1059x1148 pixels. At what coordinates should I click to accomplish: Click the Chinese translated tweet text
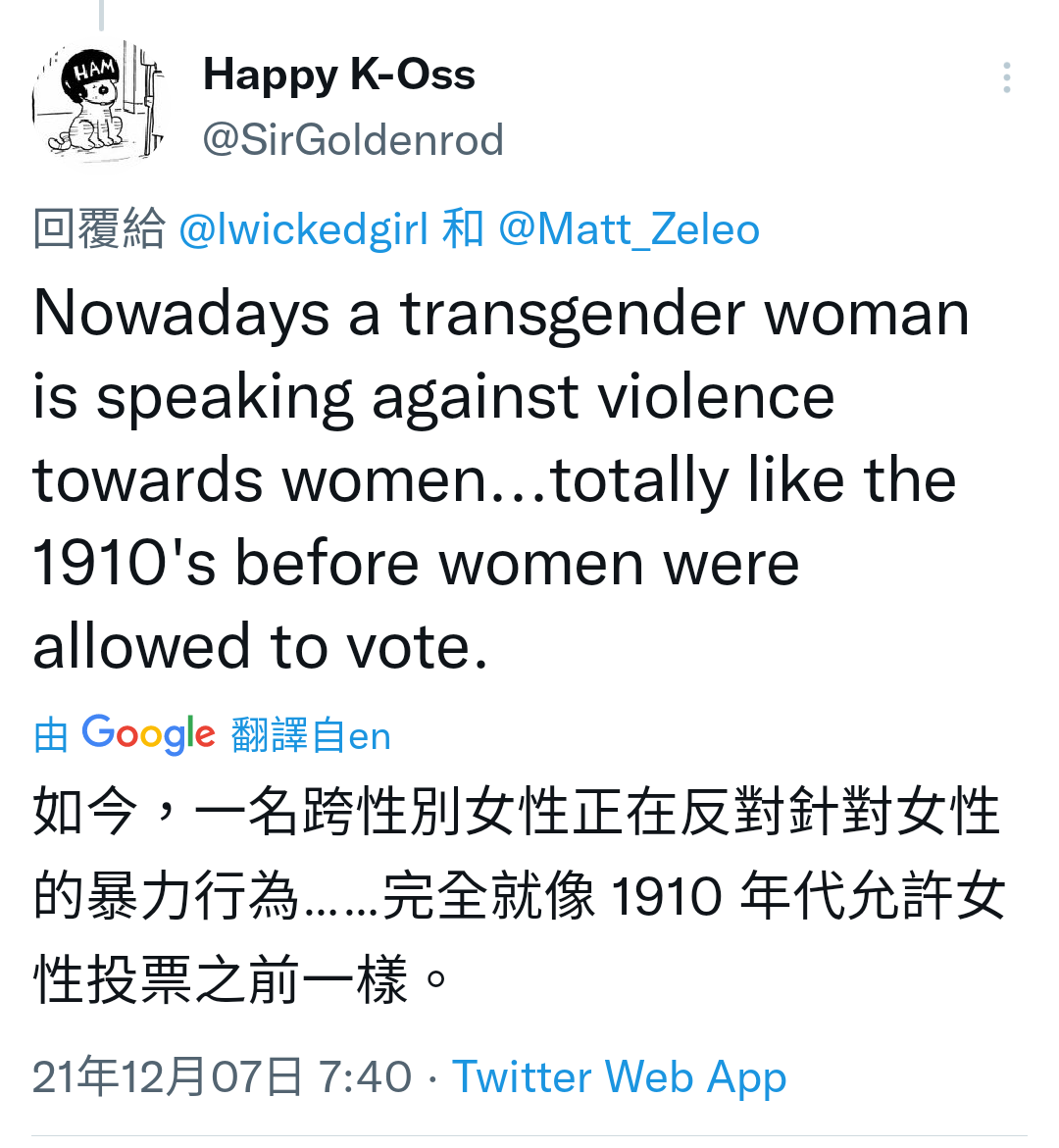click(x=519, y=895)
